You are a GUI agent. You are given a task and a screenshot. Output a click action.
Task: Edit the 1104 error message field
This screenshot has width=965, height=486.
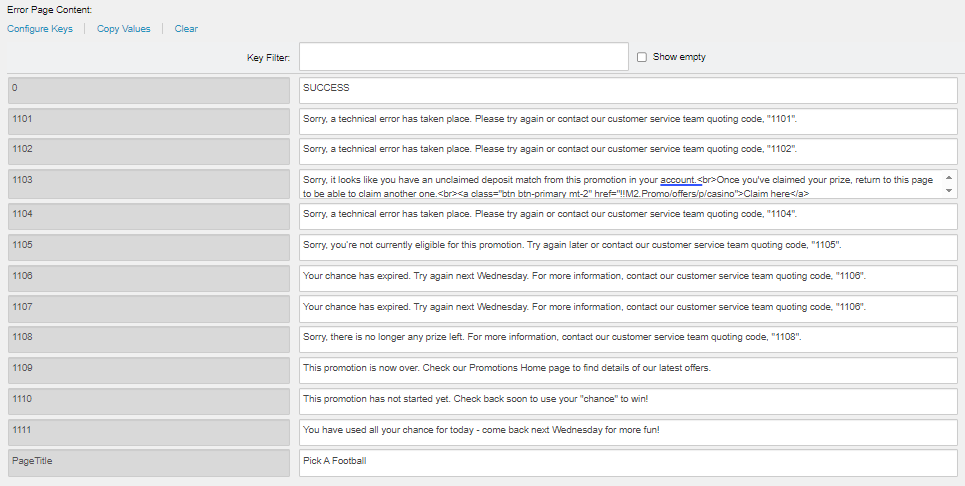[628, 217]
